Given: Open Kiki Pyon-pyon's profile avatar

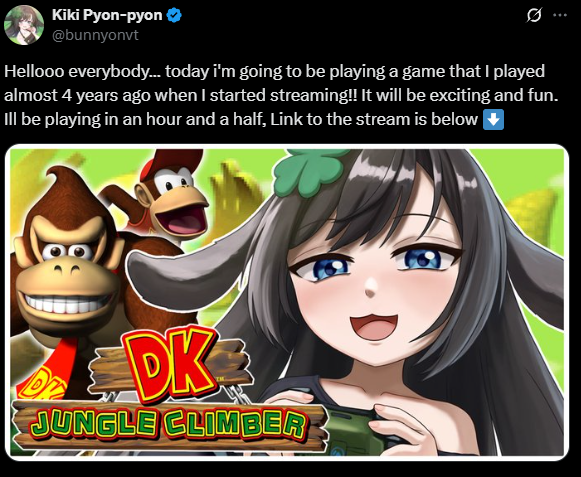Looking at the screenshot, I should click(24, 25).
